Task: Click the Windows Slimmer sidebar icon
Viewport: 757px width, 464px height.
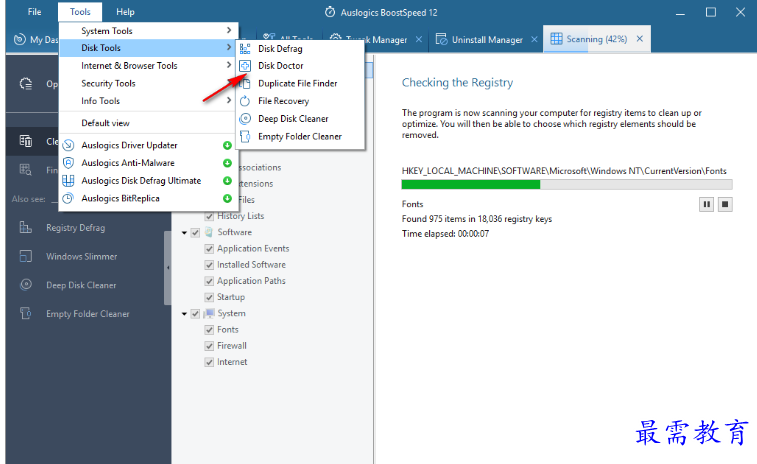Action: [x=26, y=256]
